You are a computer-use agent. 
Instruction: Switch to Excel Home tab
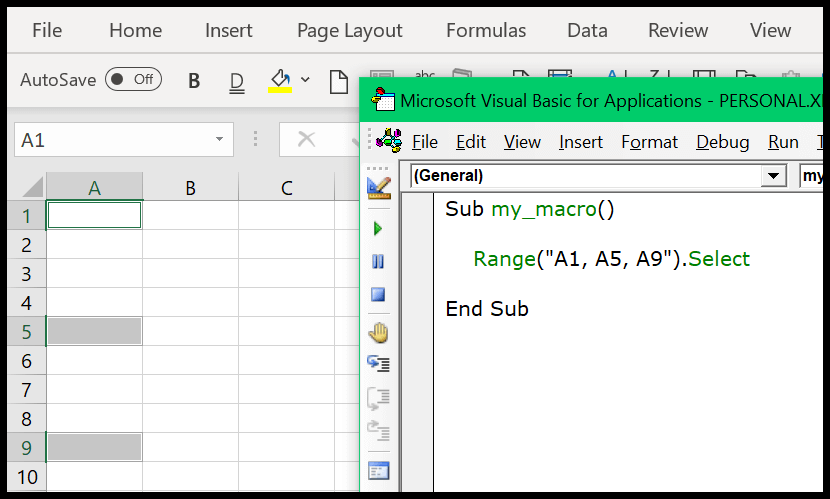tap(136, 30)
